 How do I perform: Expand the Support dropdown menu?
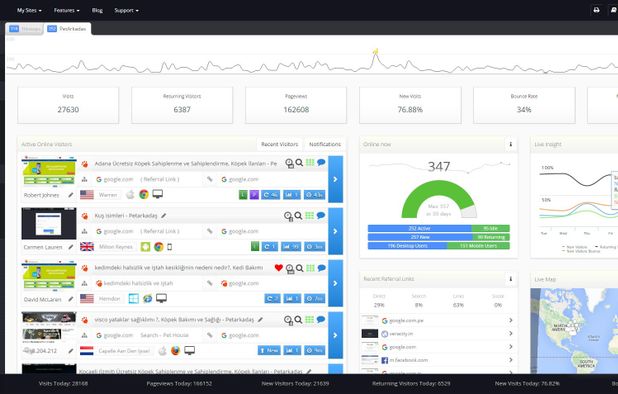coord(126,10)
